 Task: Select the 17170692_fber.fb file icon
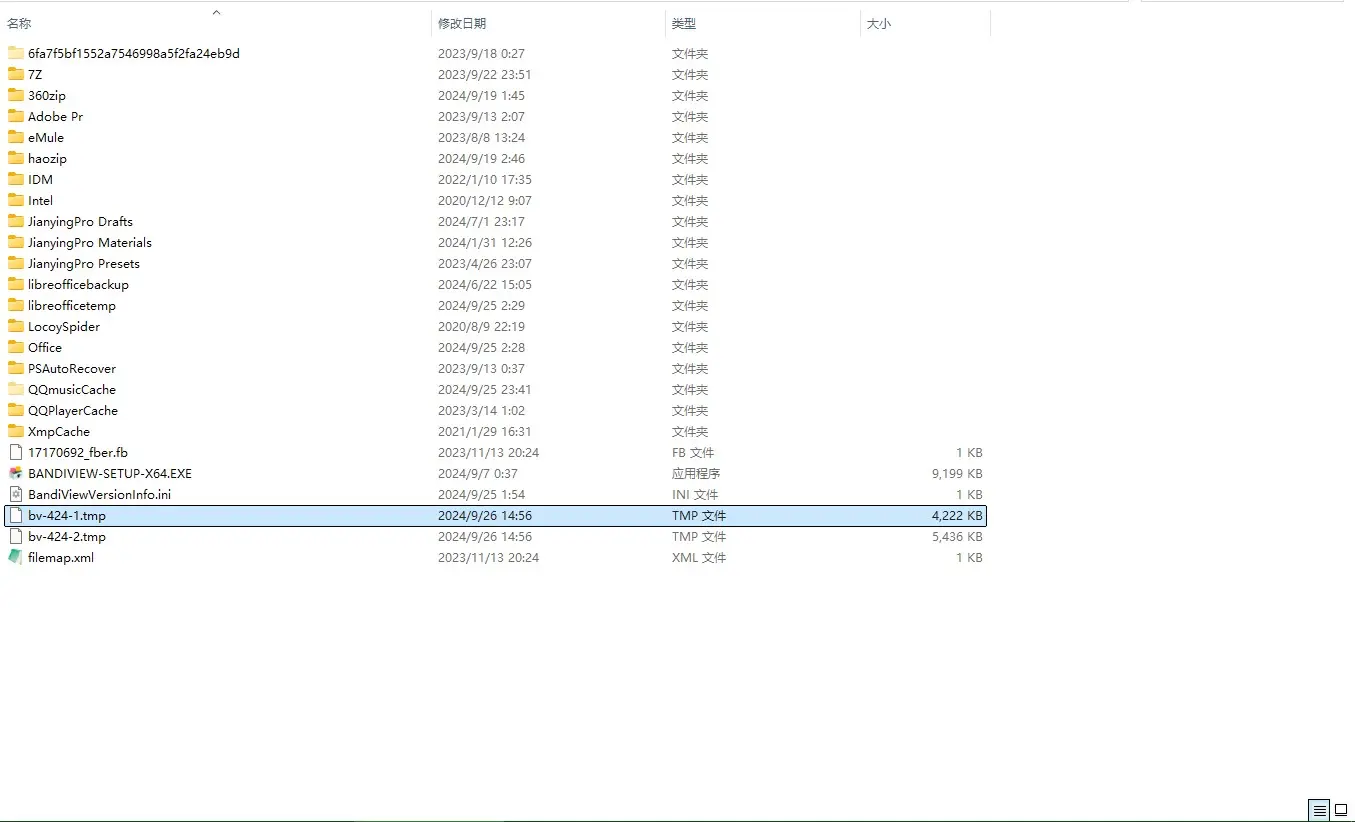tap(15, 452)
